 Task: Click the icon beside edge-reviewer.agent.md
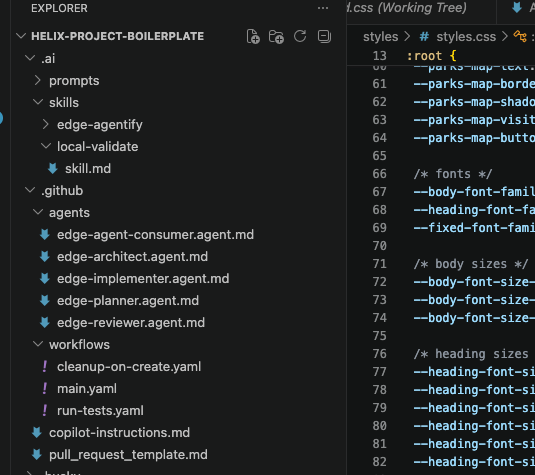pos(45,323)
